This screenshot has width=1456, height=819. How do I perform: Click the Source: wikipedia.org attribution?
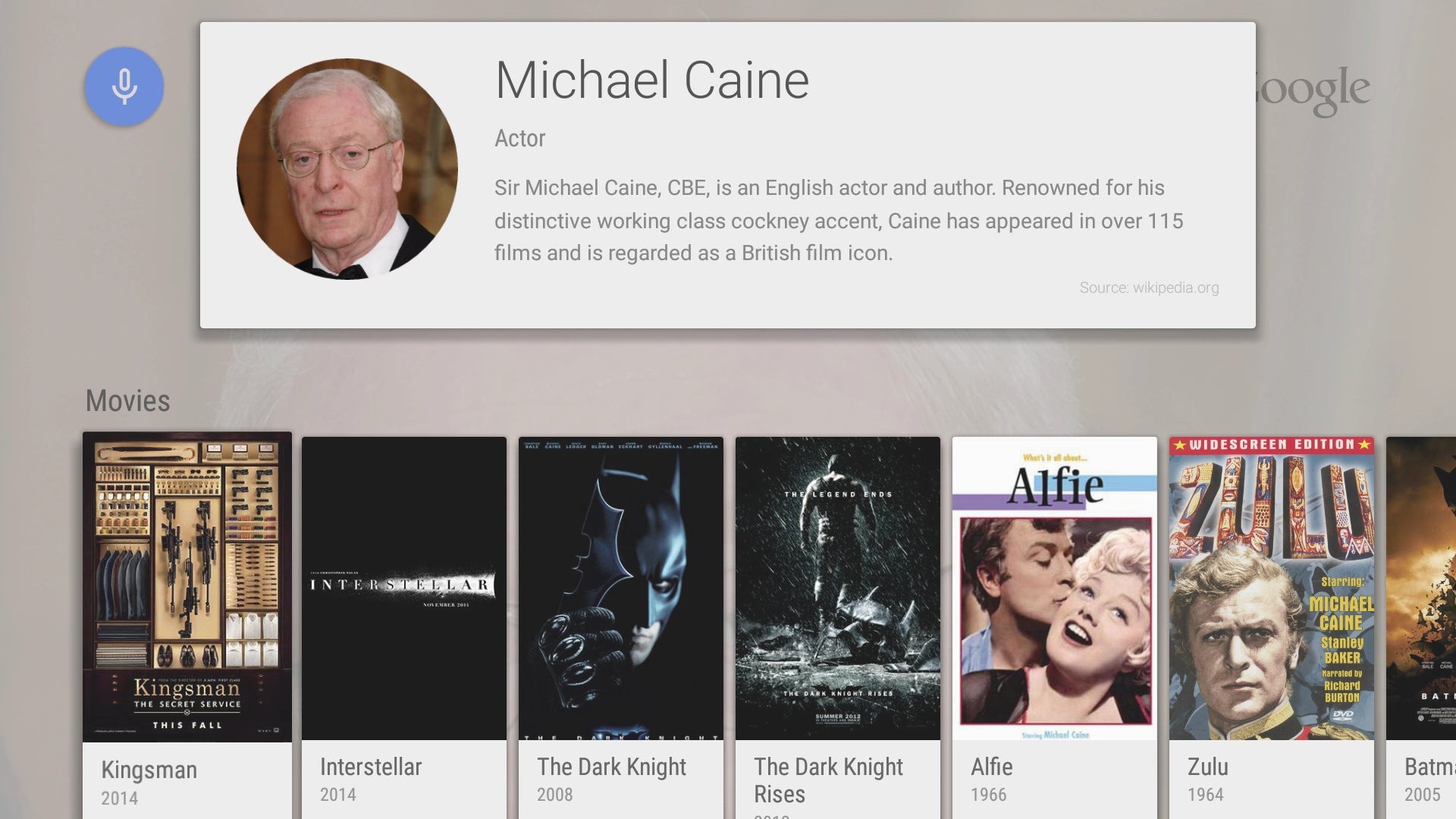[1148, 287]
